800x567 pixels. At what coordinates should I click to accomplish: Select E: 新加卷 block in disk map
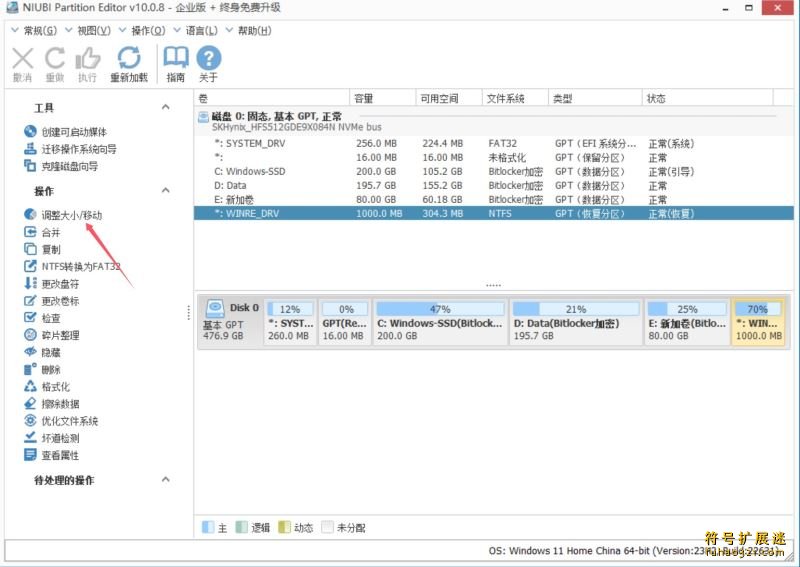pos(687,322)
